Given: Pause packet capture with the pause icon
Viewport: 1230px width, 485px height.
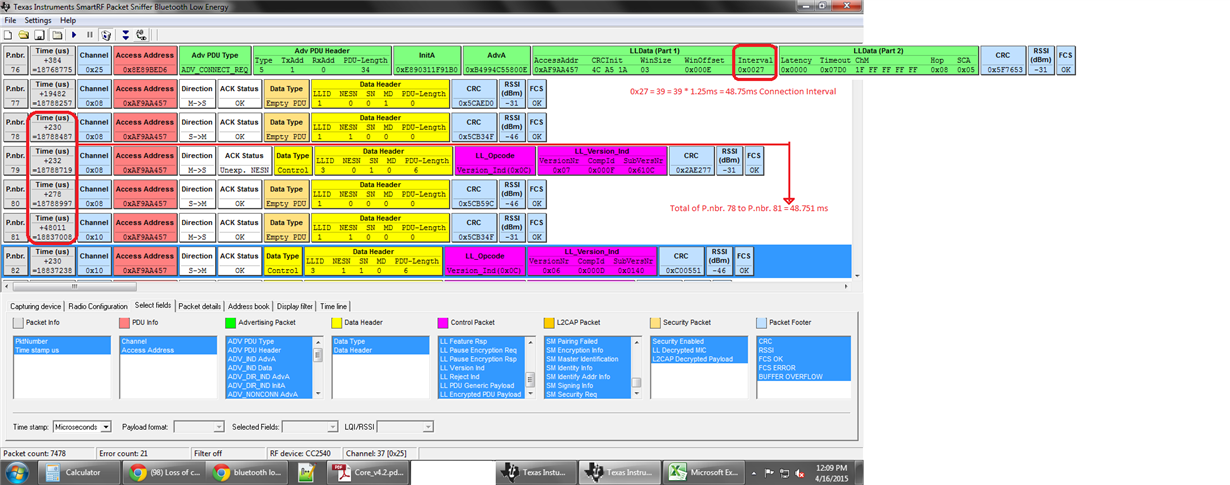Looking at the screenshot, I should (90, 35).
